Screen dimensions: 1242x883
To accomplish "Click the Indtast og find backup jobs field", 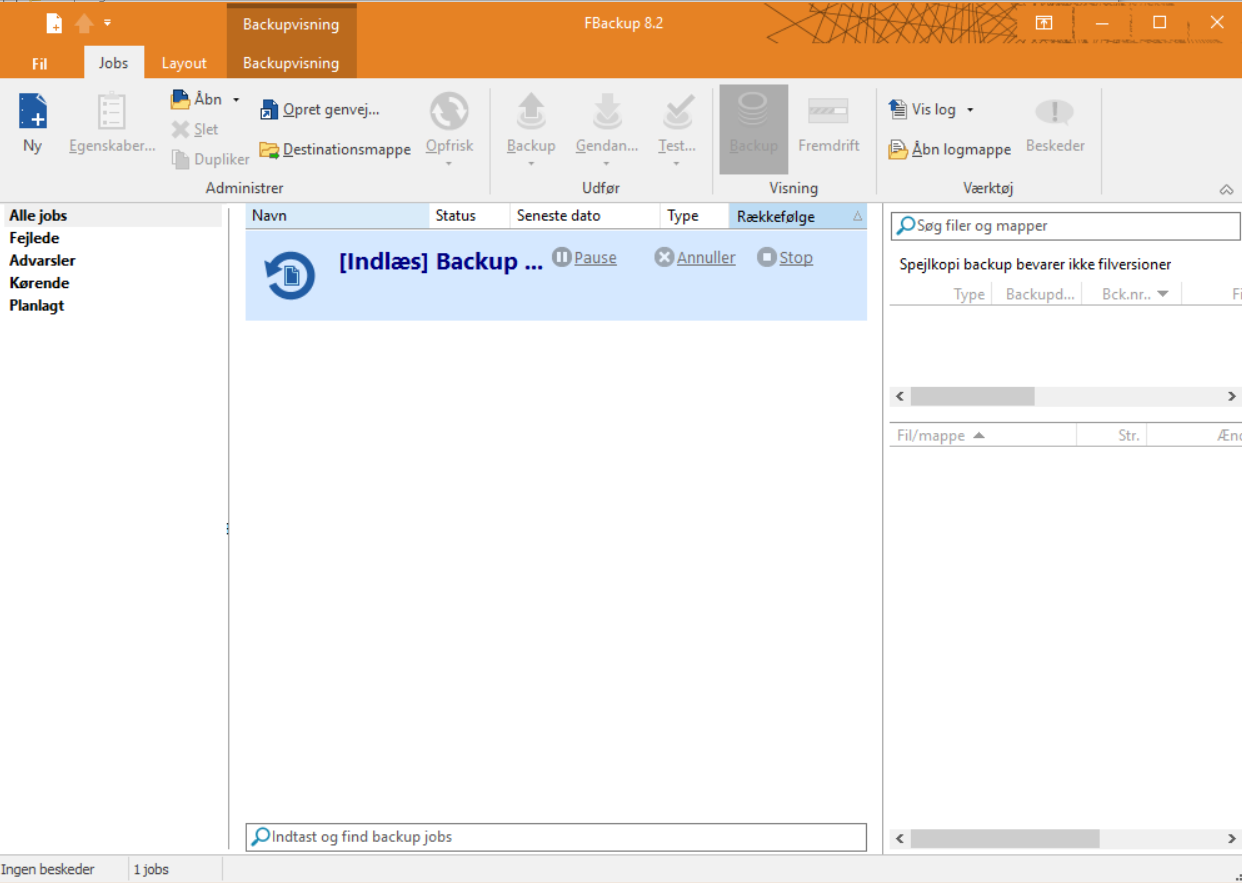I will pyautogui.click(x=556, y=837).
